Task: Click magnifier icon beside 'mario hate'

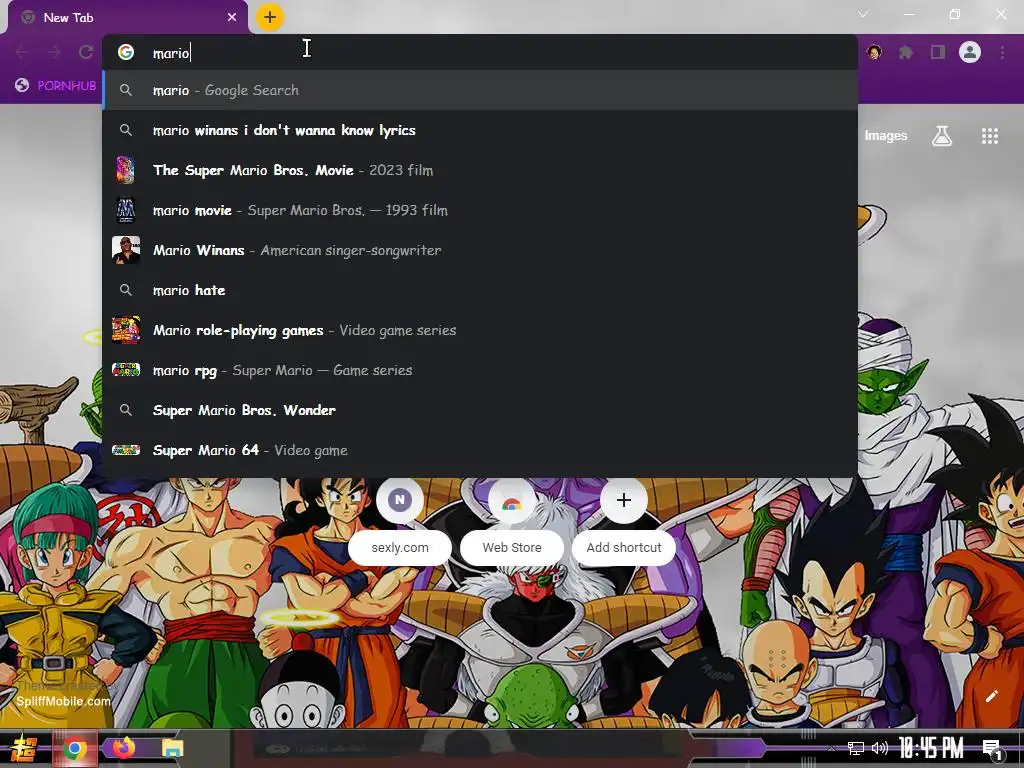Action: click(126, 290)
